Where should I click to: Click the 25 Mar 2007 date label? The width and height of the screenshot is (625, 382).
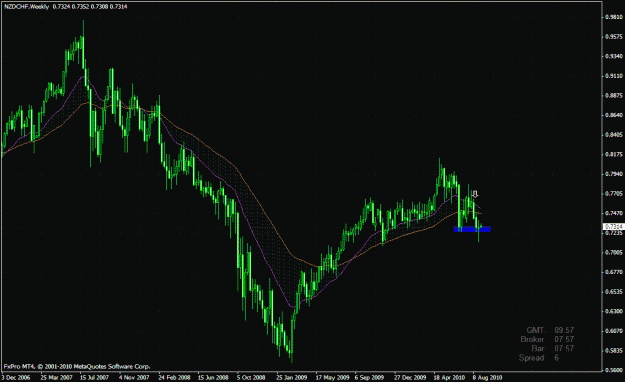click(x=56, y=377)
